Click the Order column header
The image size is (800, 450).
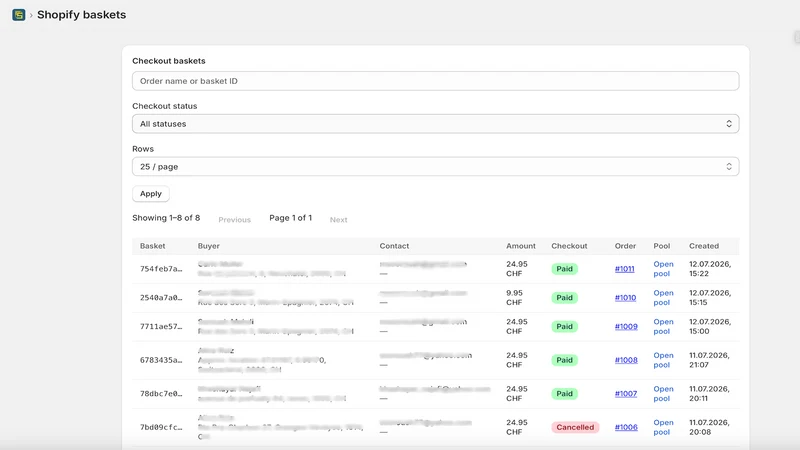click(626, 246)
